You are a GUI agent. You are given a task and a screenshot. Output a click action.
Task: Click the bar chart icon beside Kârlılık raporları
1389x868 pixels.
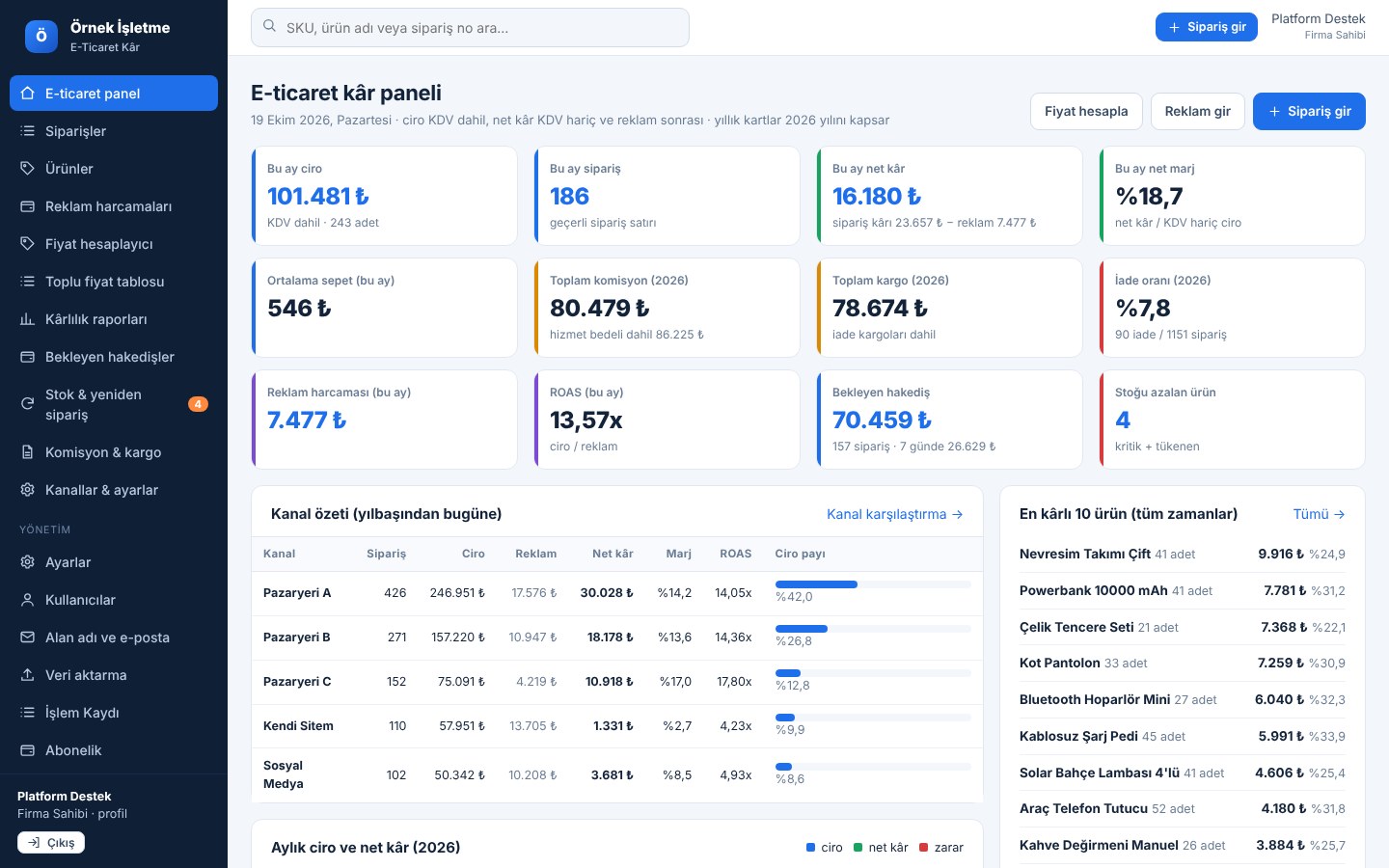click(x=27, y=319)
